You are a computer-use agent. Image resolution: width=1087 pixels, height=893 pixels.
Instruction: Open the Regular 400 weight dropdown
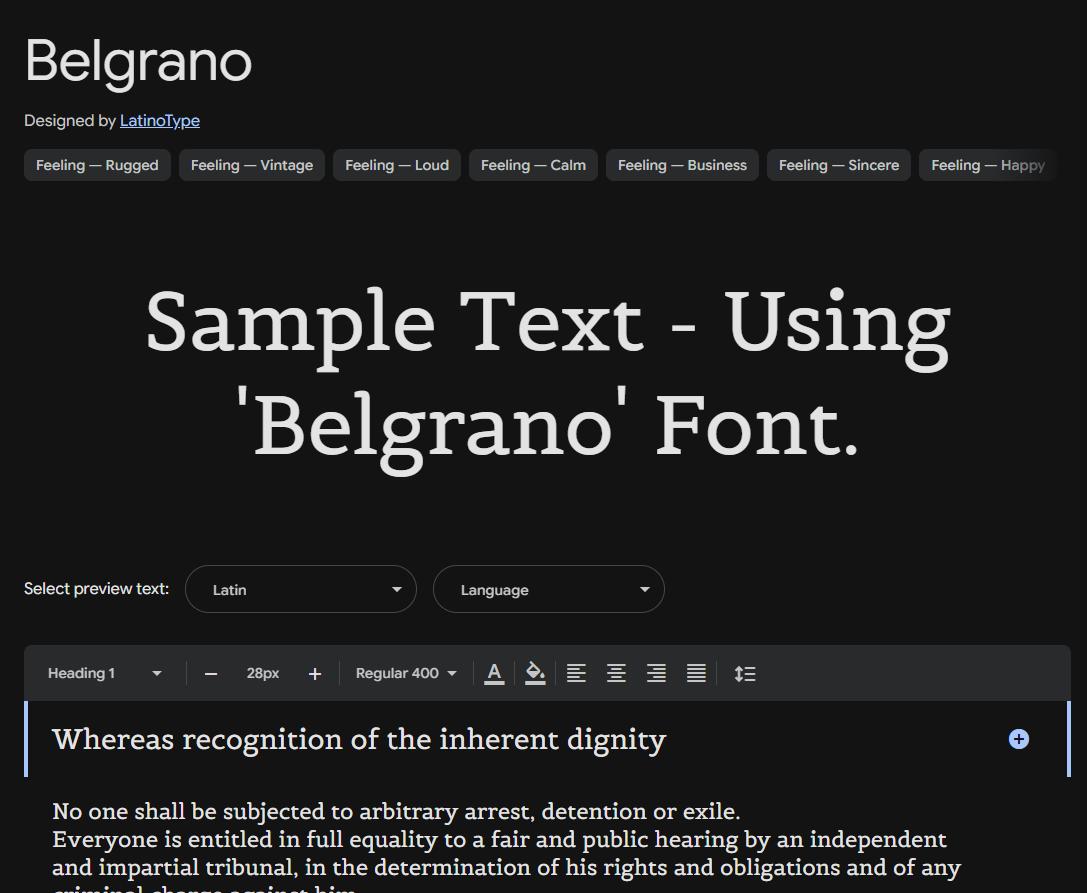pos(406,673)
